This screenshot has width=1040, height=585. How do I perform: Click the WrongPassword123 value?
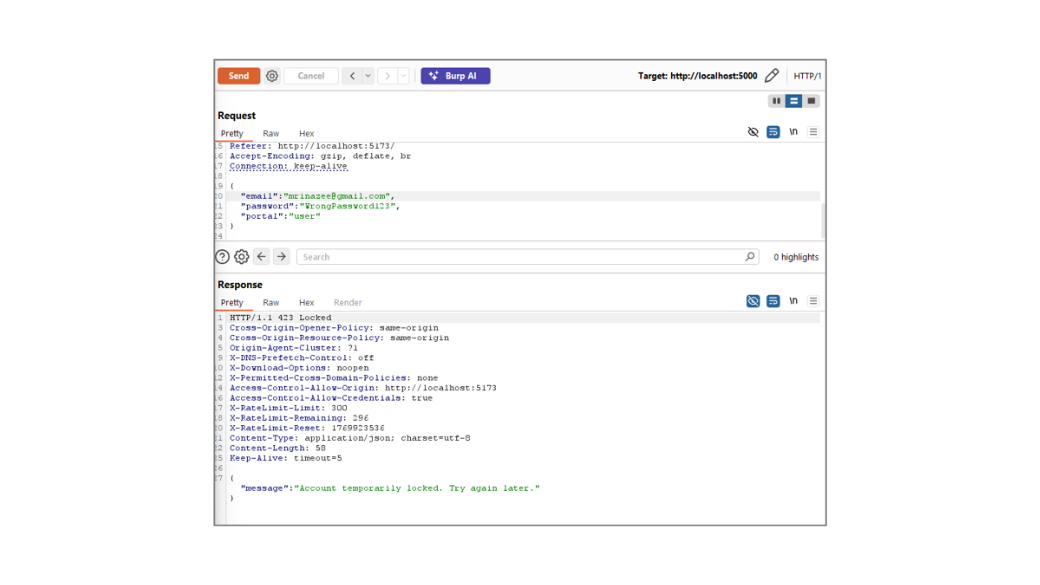pyautogui.click(x=349, y=206)
